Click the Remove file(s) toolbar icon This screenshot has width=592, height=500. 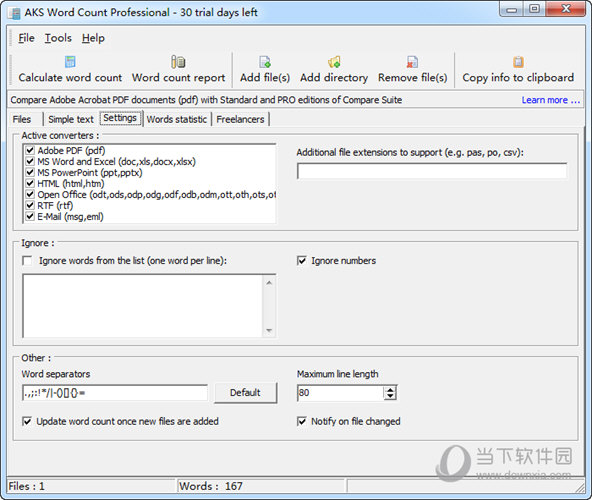point(412,62)
